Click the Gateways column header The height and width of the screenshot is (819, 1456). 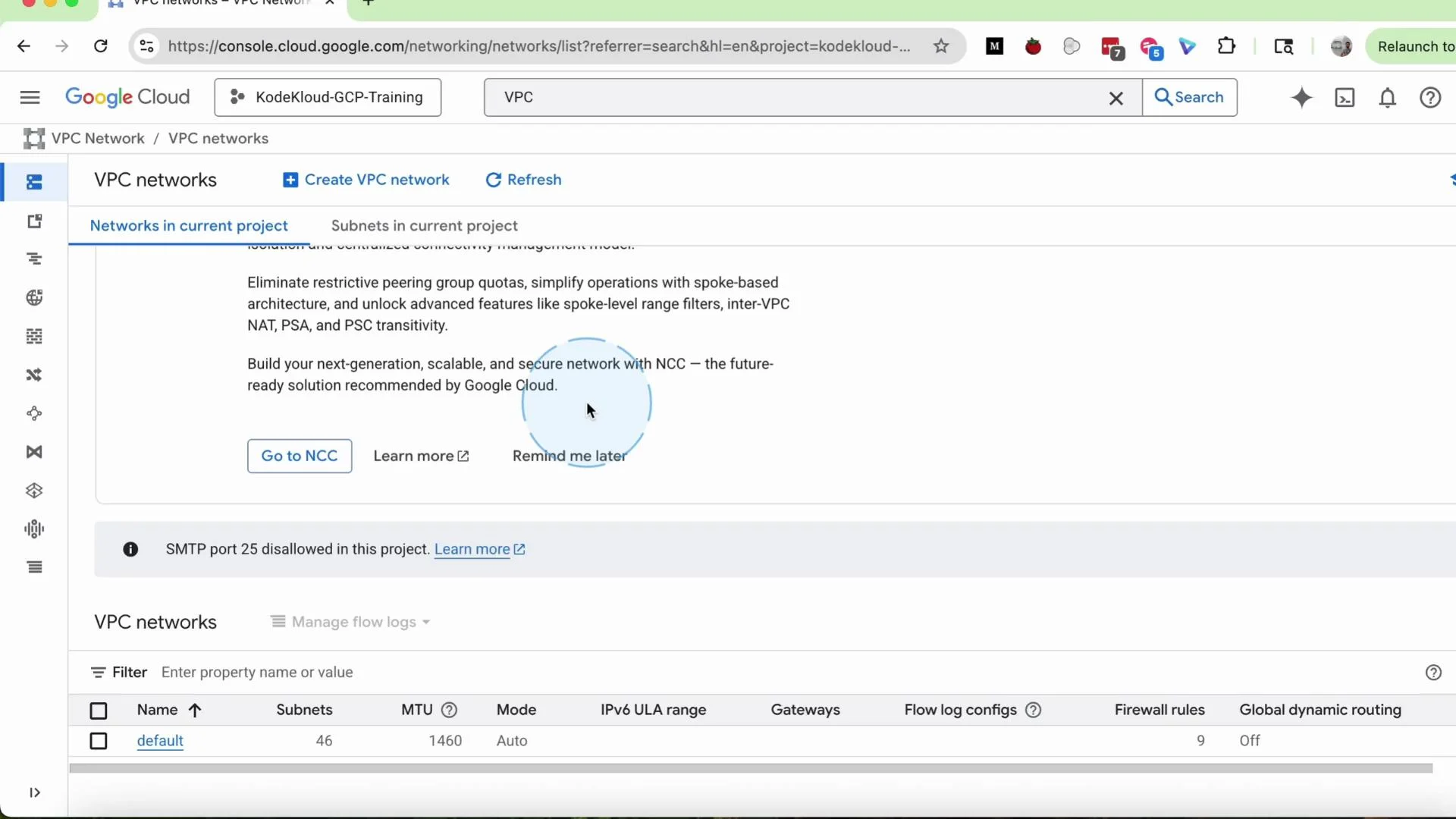pyautogui.click(x=805, y=710)
